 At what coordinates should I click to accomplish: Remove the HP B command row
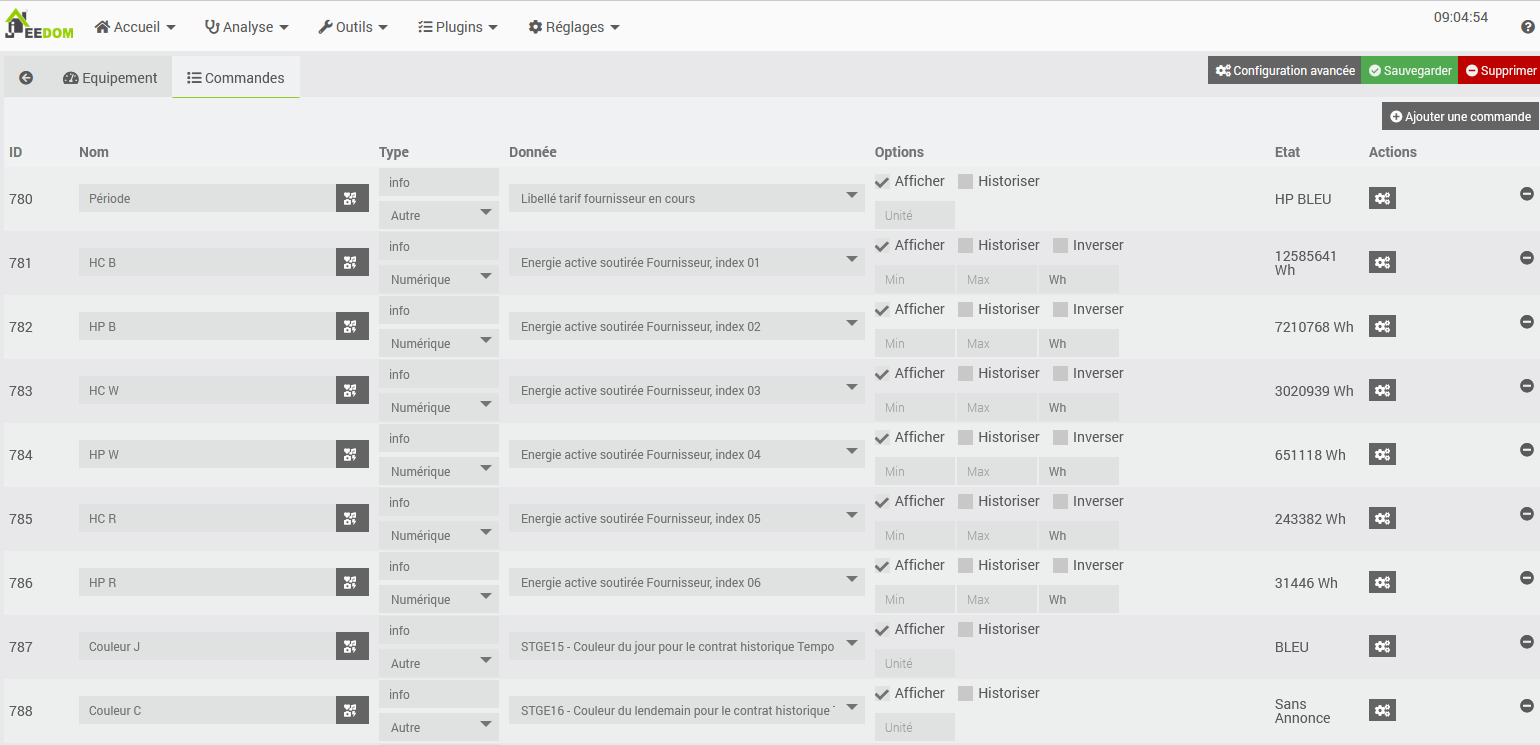tap(1527, 322)
